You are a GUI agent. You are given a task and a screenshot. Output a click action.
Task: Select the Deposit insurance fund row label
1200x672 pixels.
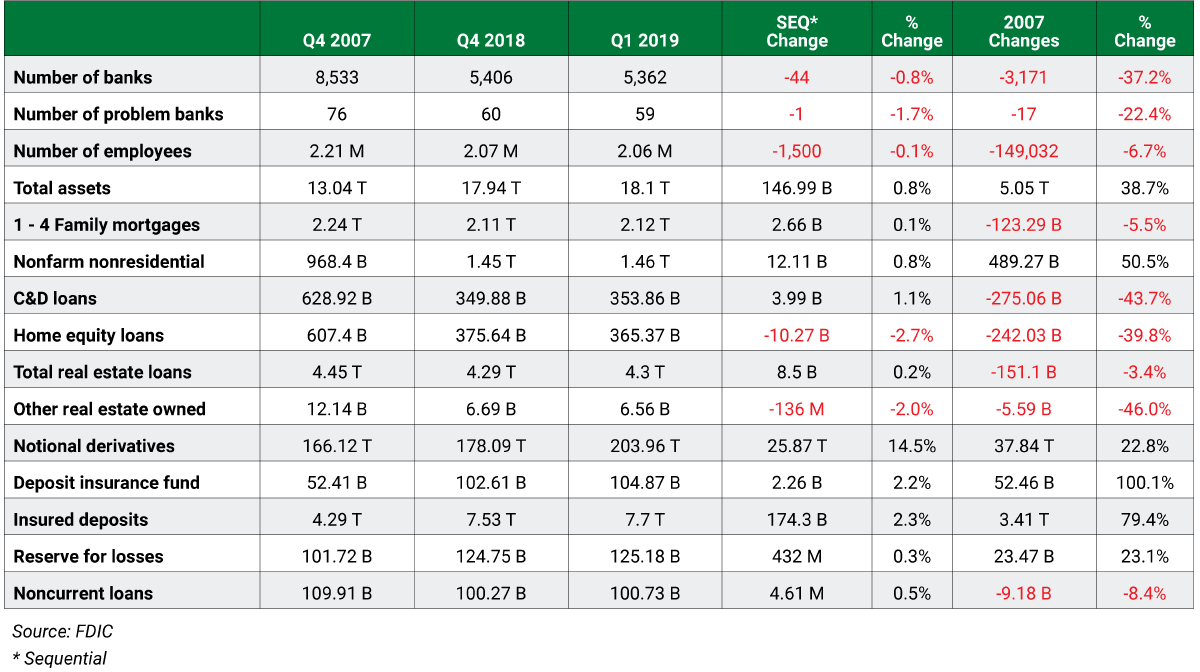106,483
